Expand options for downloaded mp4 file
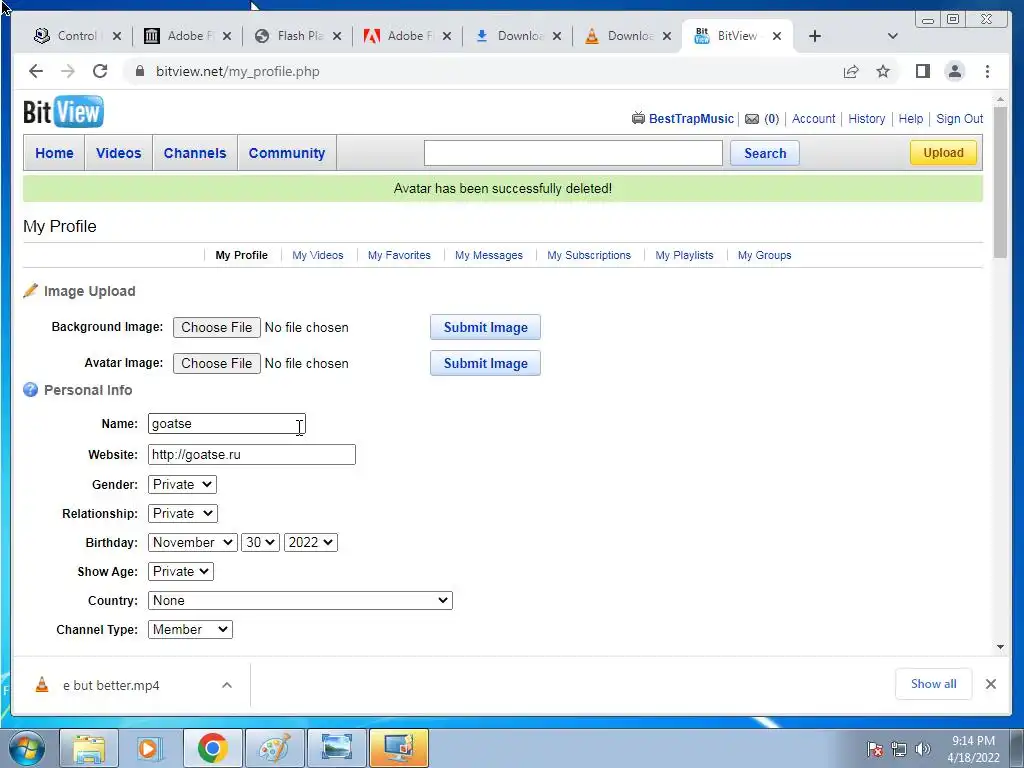 click(x=227, y=685)
